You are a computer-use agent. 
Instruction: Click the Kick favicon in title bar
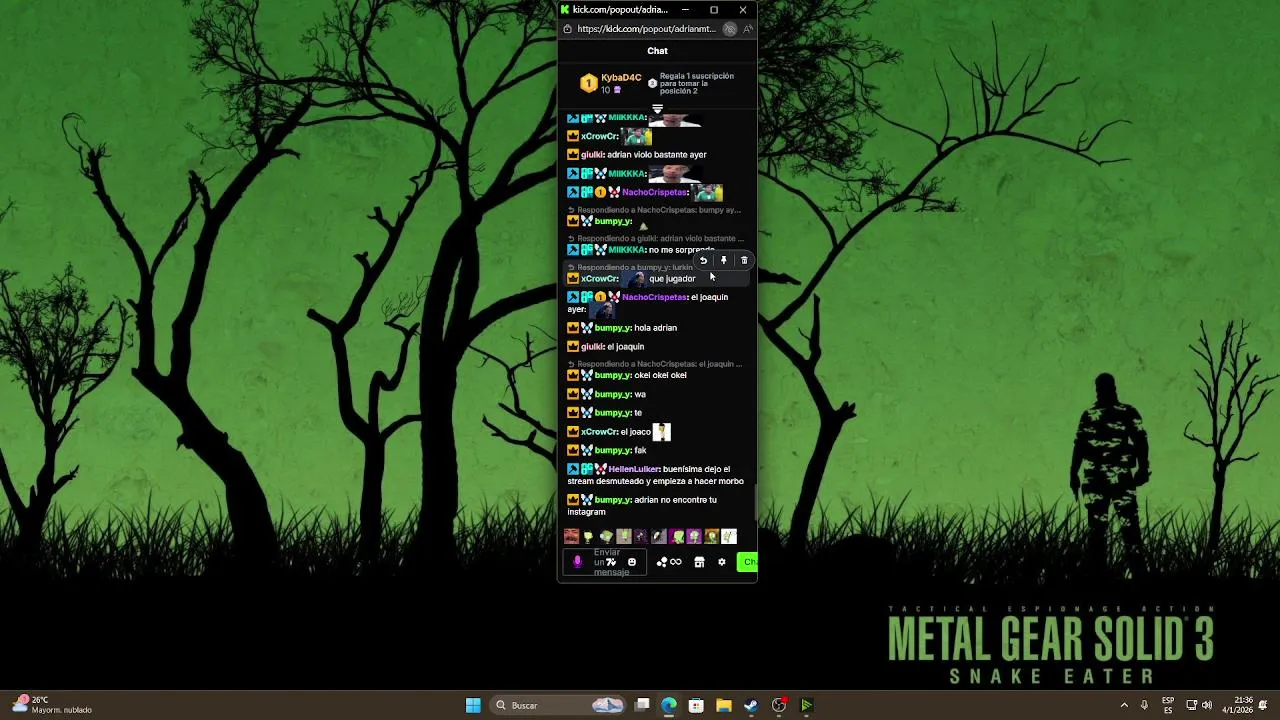(x=565, y=10)
